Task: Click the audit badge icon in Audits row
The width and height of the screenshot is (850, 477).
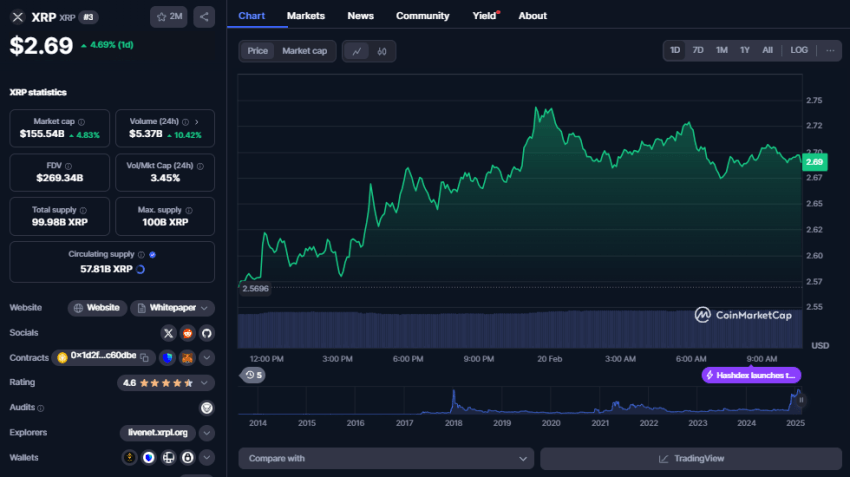Action: (207, 408)
